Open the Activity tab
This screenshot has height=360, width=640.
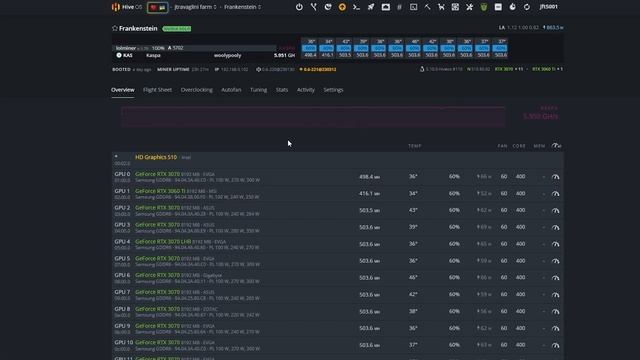(306, 90)
